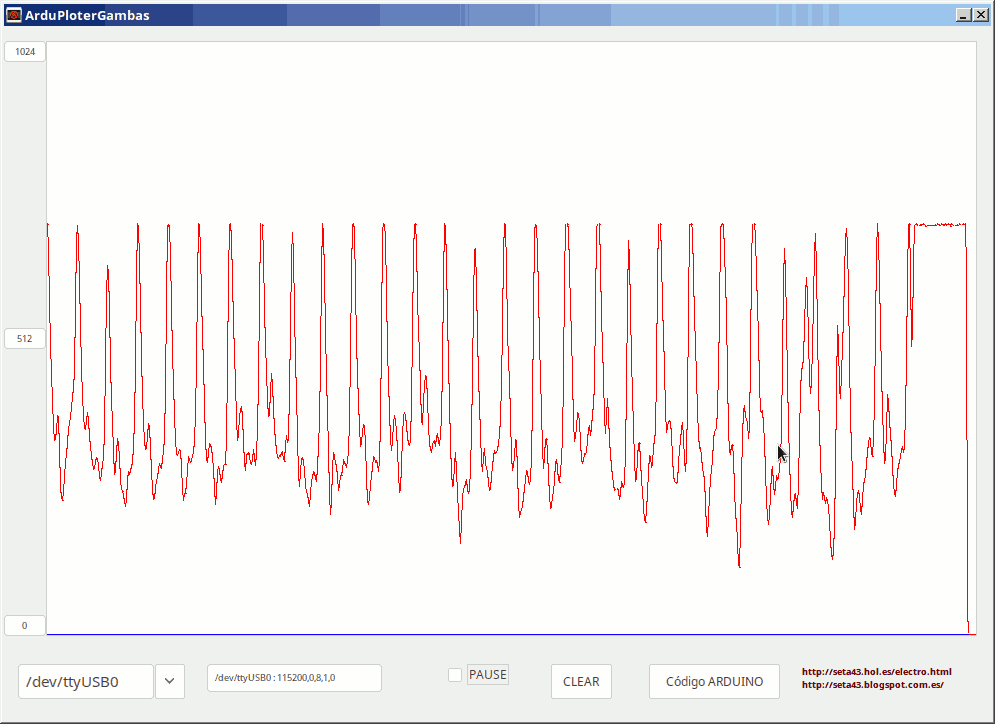This screenshot has height=724, width=995.
Task: Open the seta43.hol.es/electro.html link
Action: point(876,671)
